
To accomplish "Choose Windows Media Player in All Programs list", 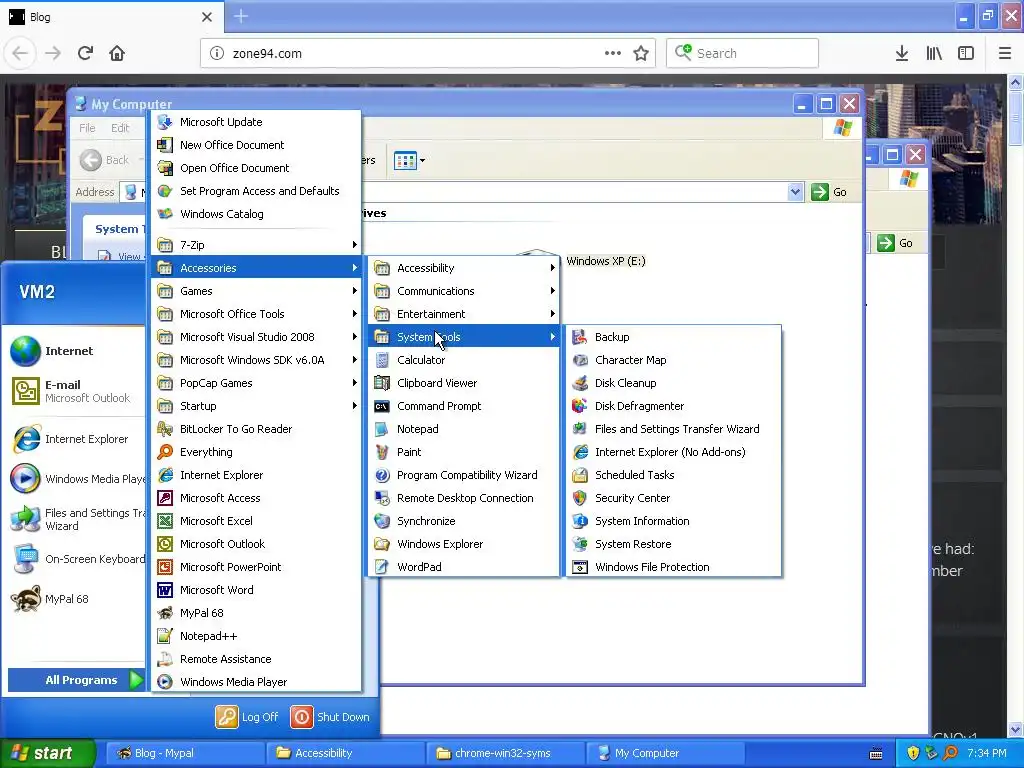I will click(x=256, y=682).
